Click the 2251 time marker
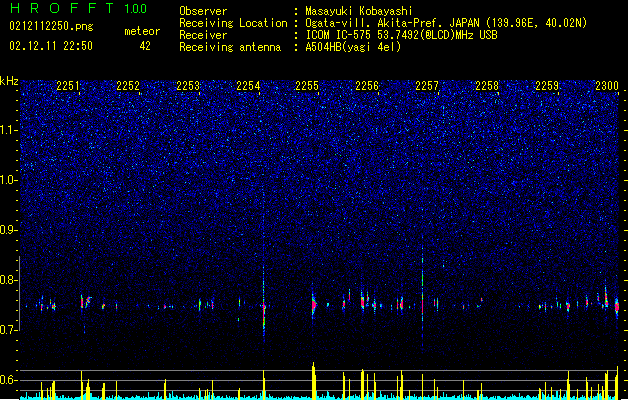This screenshot has height=400, width=629. point(68,86)
